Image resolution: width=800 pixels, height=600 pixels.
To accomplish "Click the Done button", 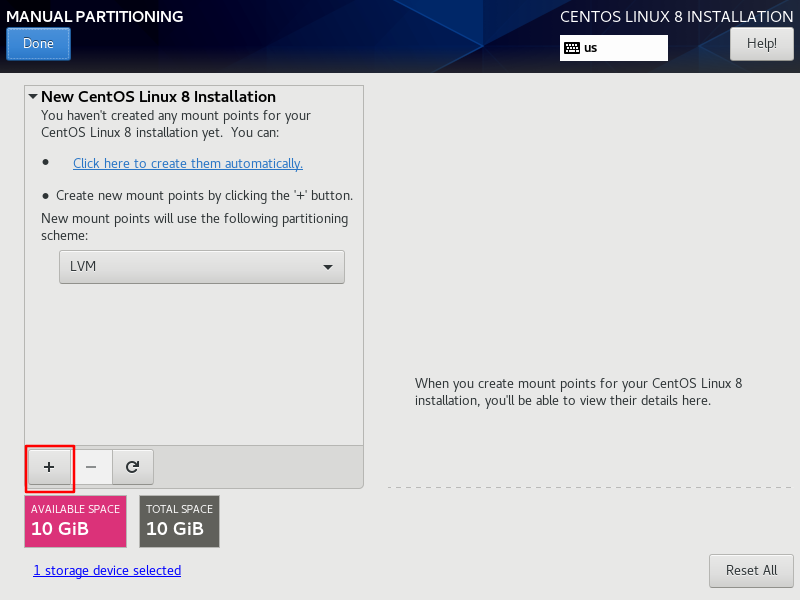I will 38,44.
